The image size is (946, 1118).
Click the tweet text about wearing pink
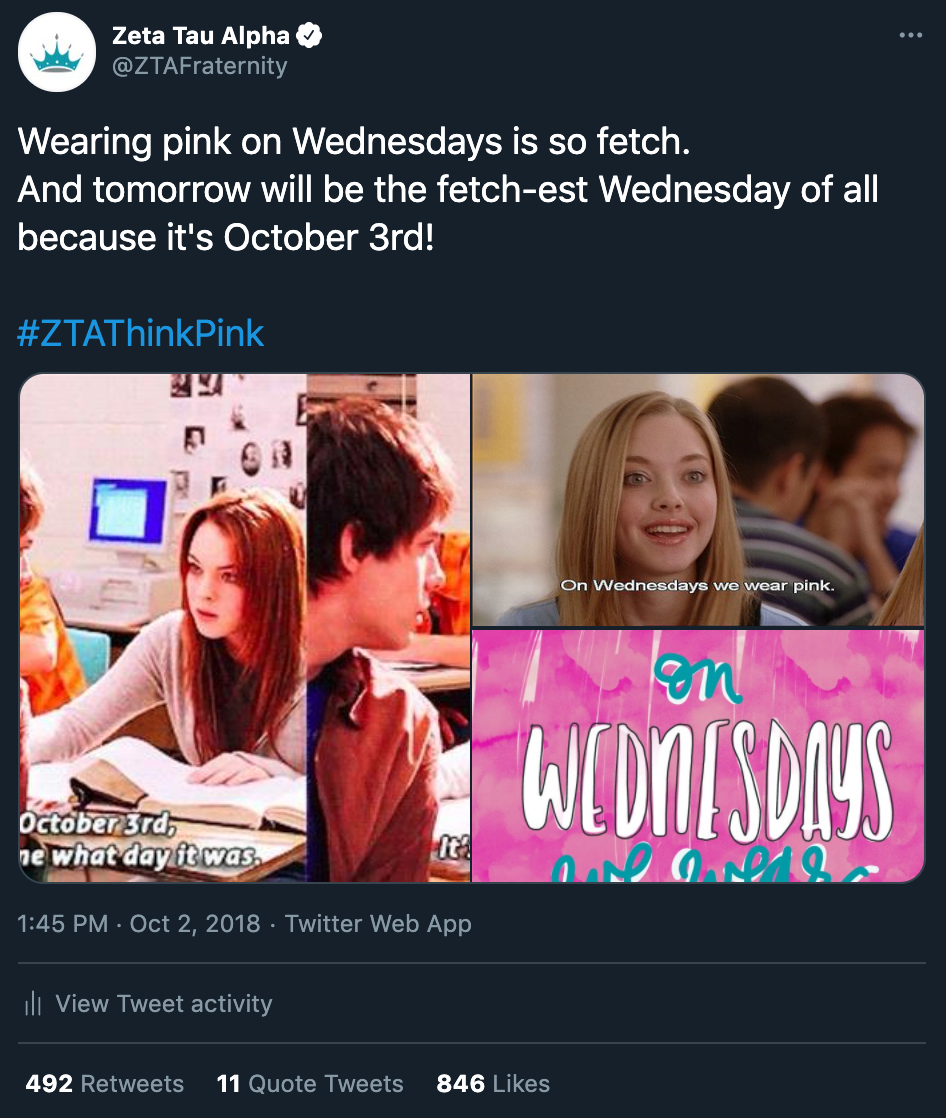pos(448,190)
